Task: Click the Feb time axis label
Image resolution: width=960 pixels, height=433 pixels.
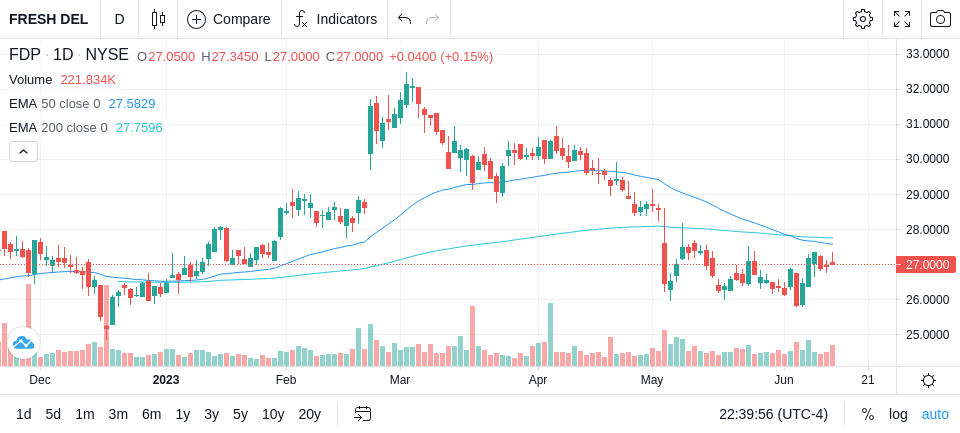Action: click(286, 380)
